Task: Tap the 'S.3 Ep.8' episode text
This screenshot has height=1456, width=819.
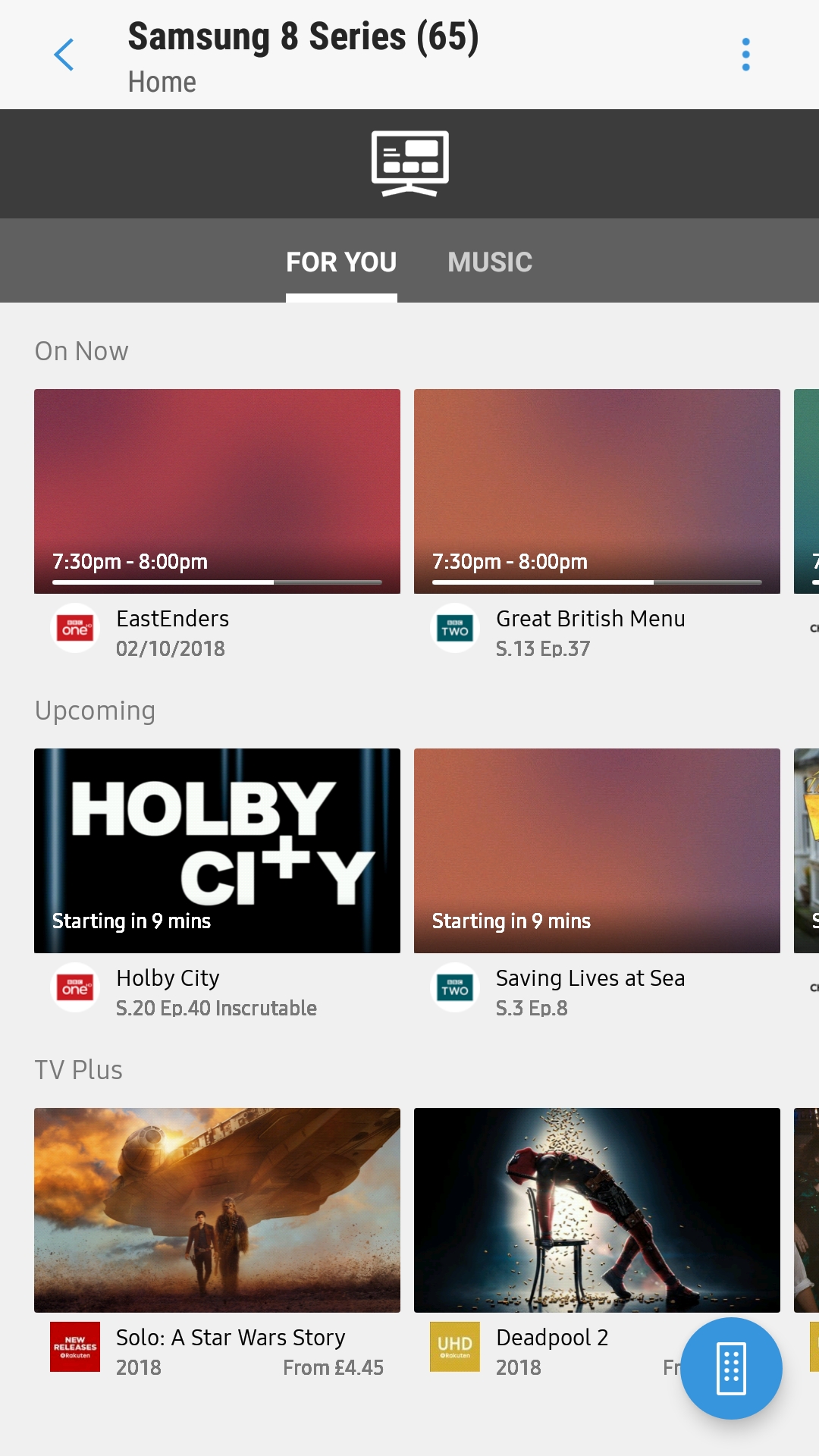Action: coord(532,1008)
